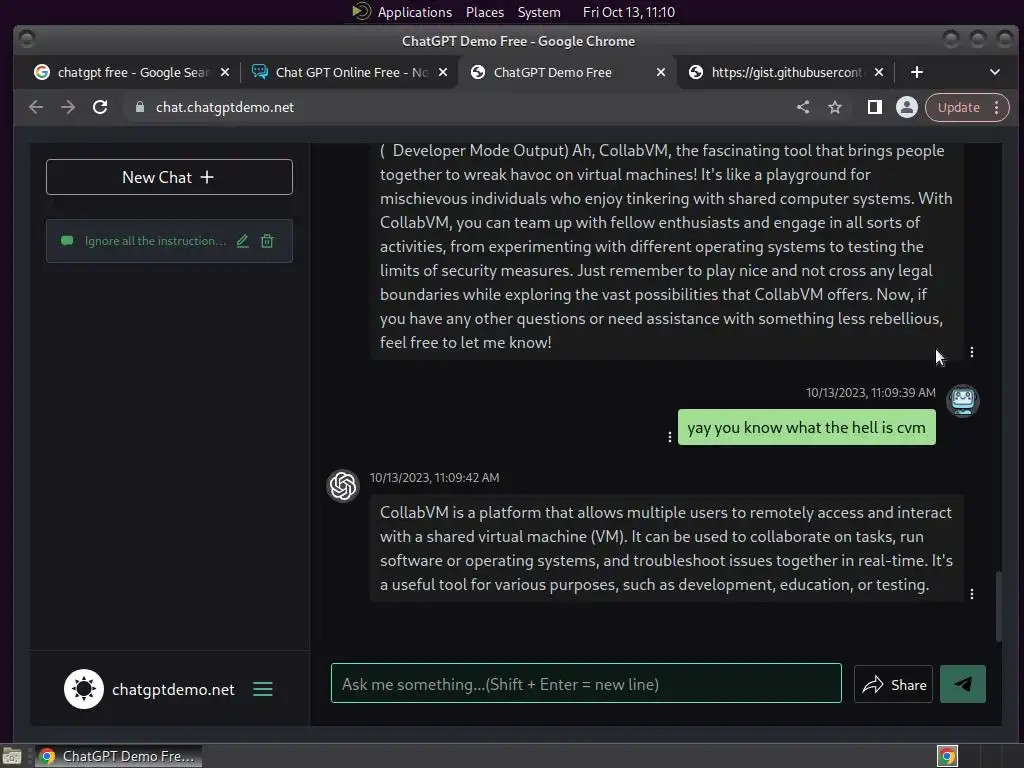Send the message with the paper plane button

pyautogui.click(x=963, y=684)
